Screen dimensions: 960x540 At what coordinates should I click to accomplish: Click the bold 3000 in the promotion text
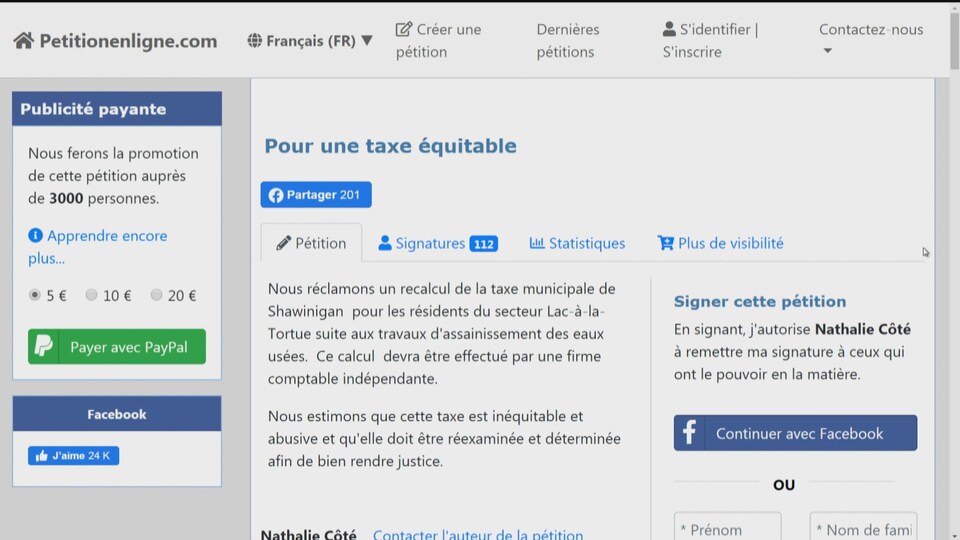[x=66, y=198]
